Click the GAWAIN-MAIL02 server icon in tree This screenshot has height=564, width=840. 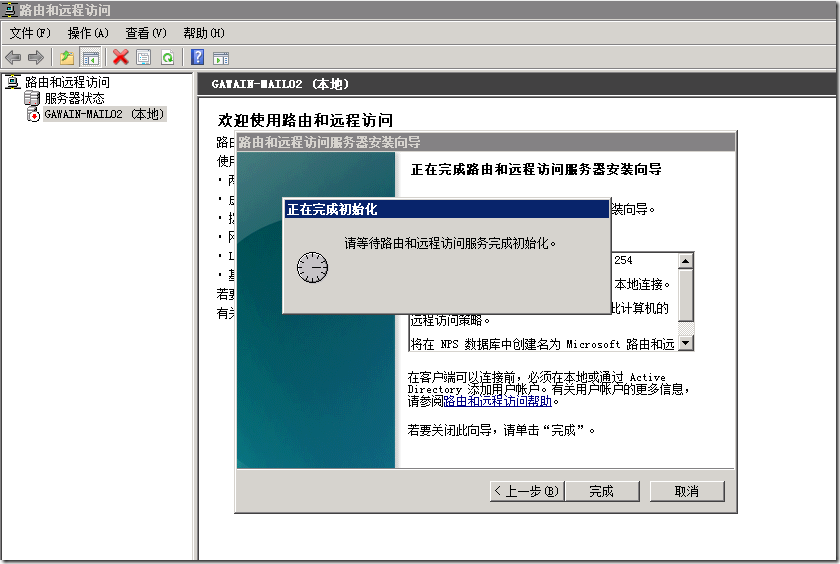click(x=33, y=114)
